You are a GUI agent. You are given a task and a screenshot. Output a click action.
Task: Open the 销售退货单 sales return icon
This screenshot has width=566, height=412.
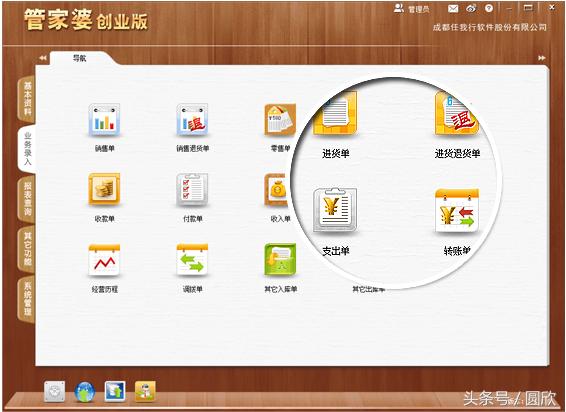point(192,120)
